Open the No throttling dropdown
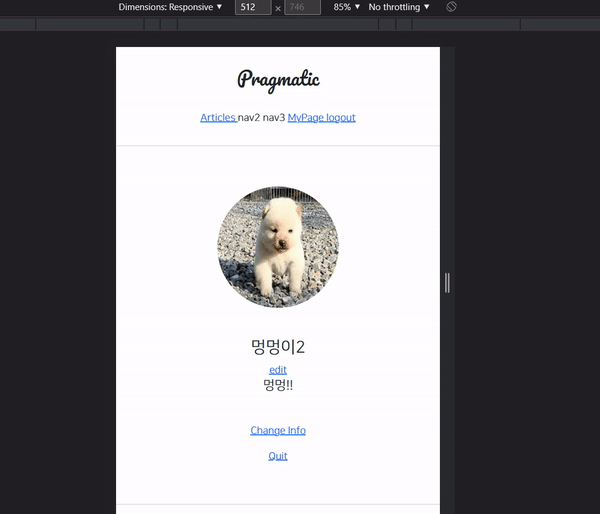 [399, 7]
